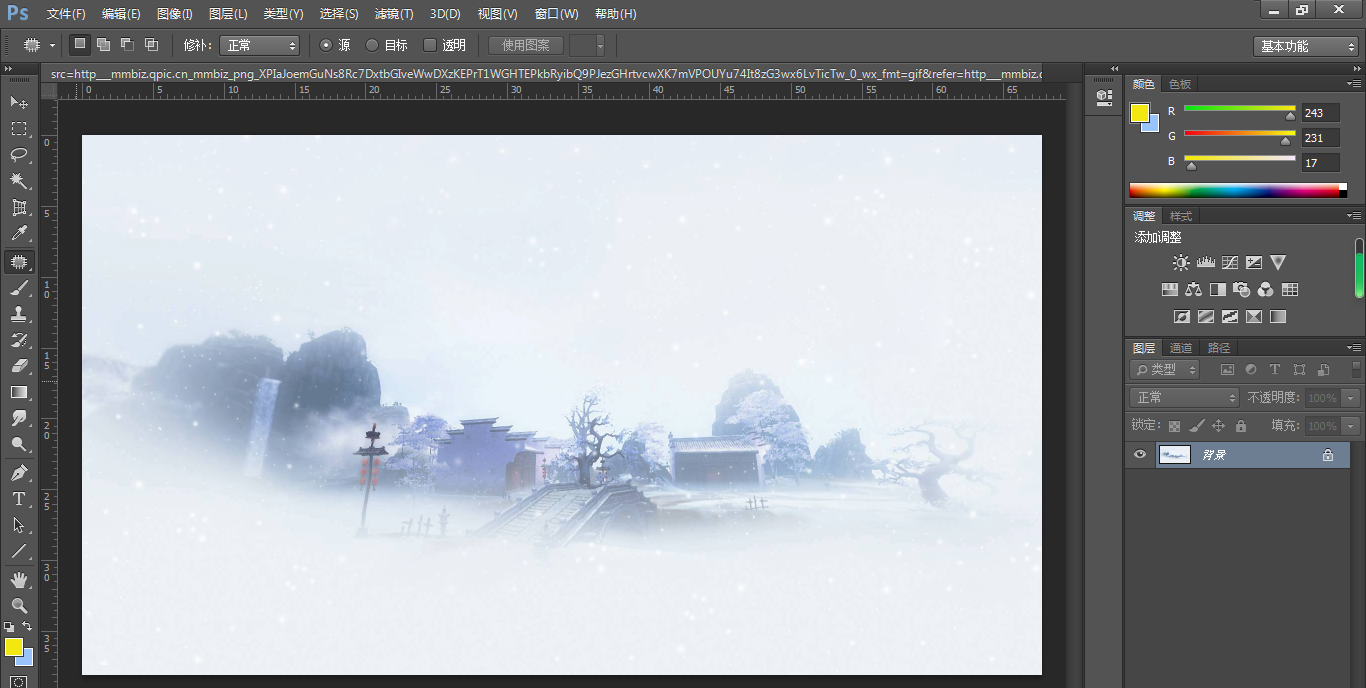Add an Exposure adjustment

pyautogui.click(x=1254, y=262)
